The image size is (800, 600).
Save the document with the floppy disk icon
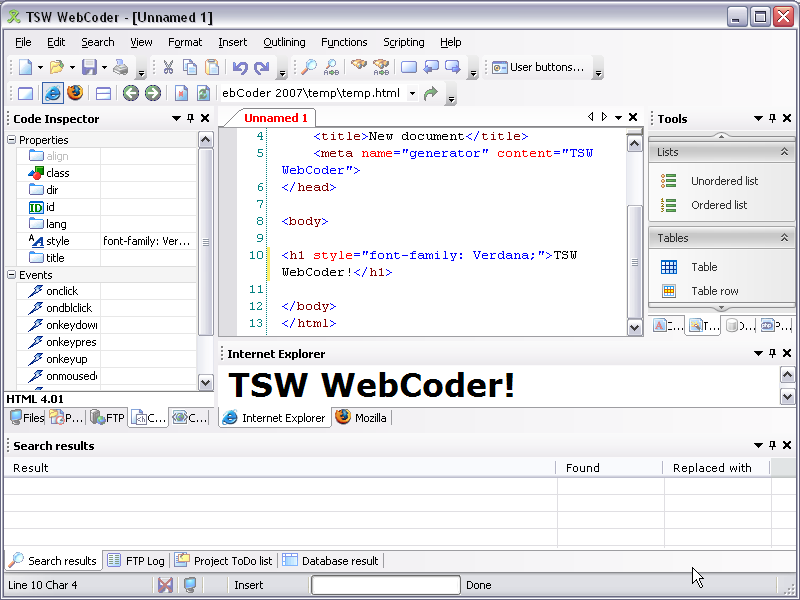(89, 67)
